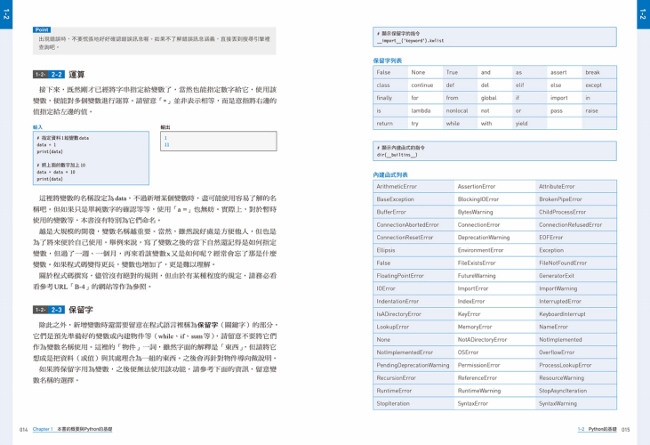Select the 'elif' keyword cell
This screenshot has height=445, width=650.
529,85
